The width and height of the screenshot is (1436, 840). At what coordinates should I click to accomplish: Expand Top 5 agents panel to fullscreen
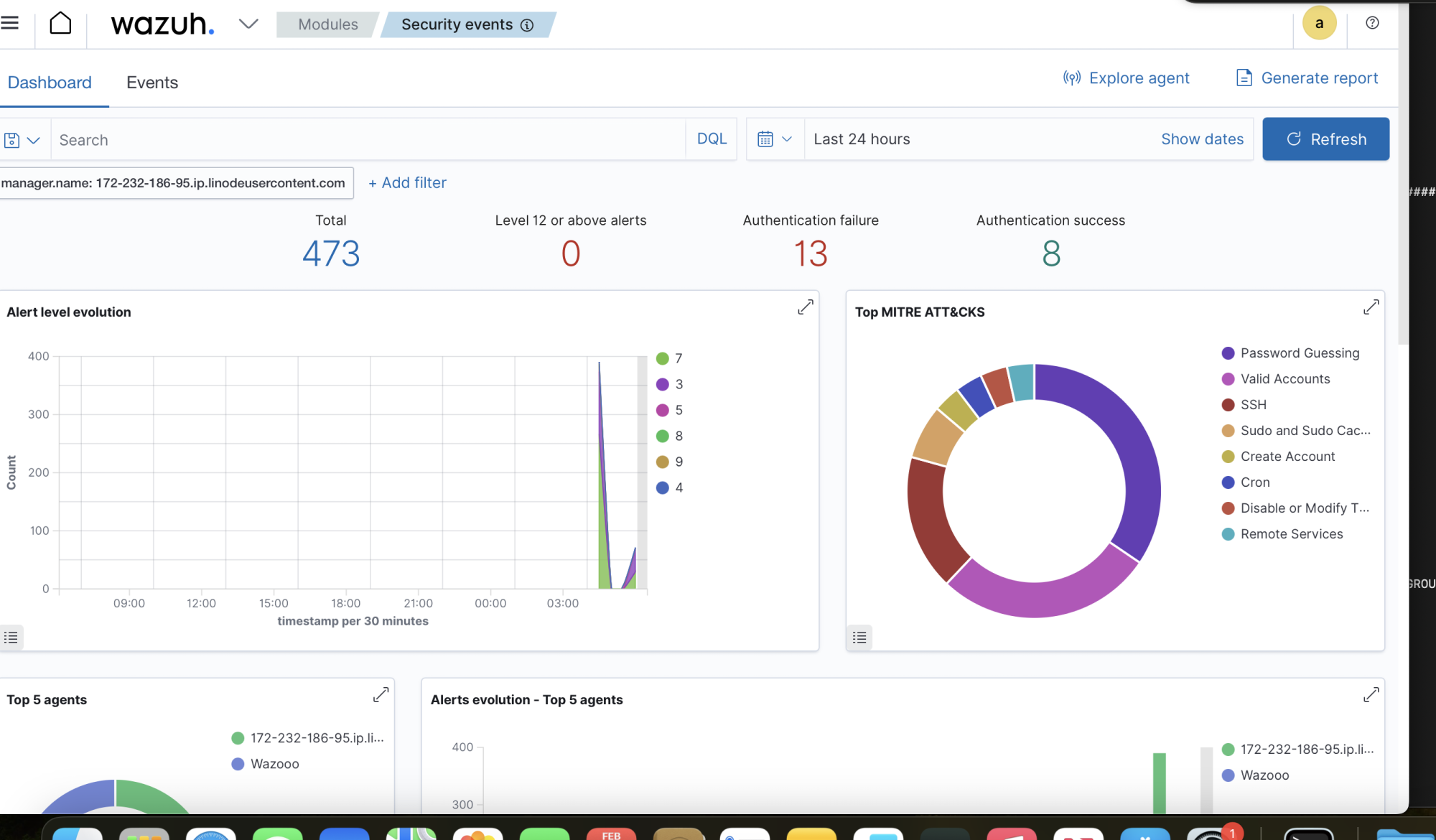tap(381, 694)
